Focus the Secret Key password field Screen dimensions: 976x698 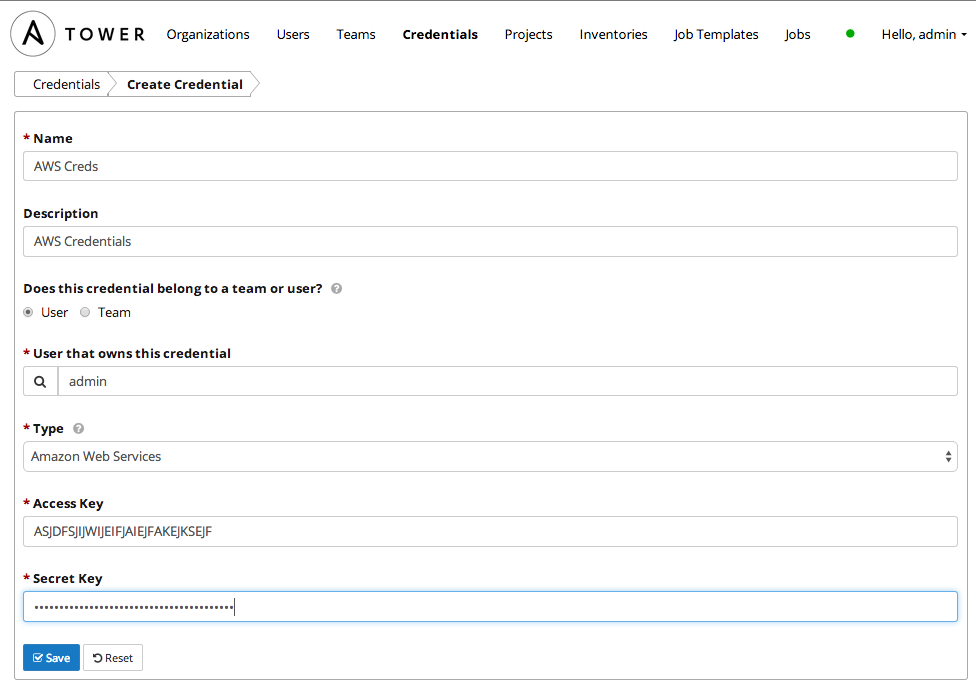point(490,606)
